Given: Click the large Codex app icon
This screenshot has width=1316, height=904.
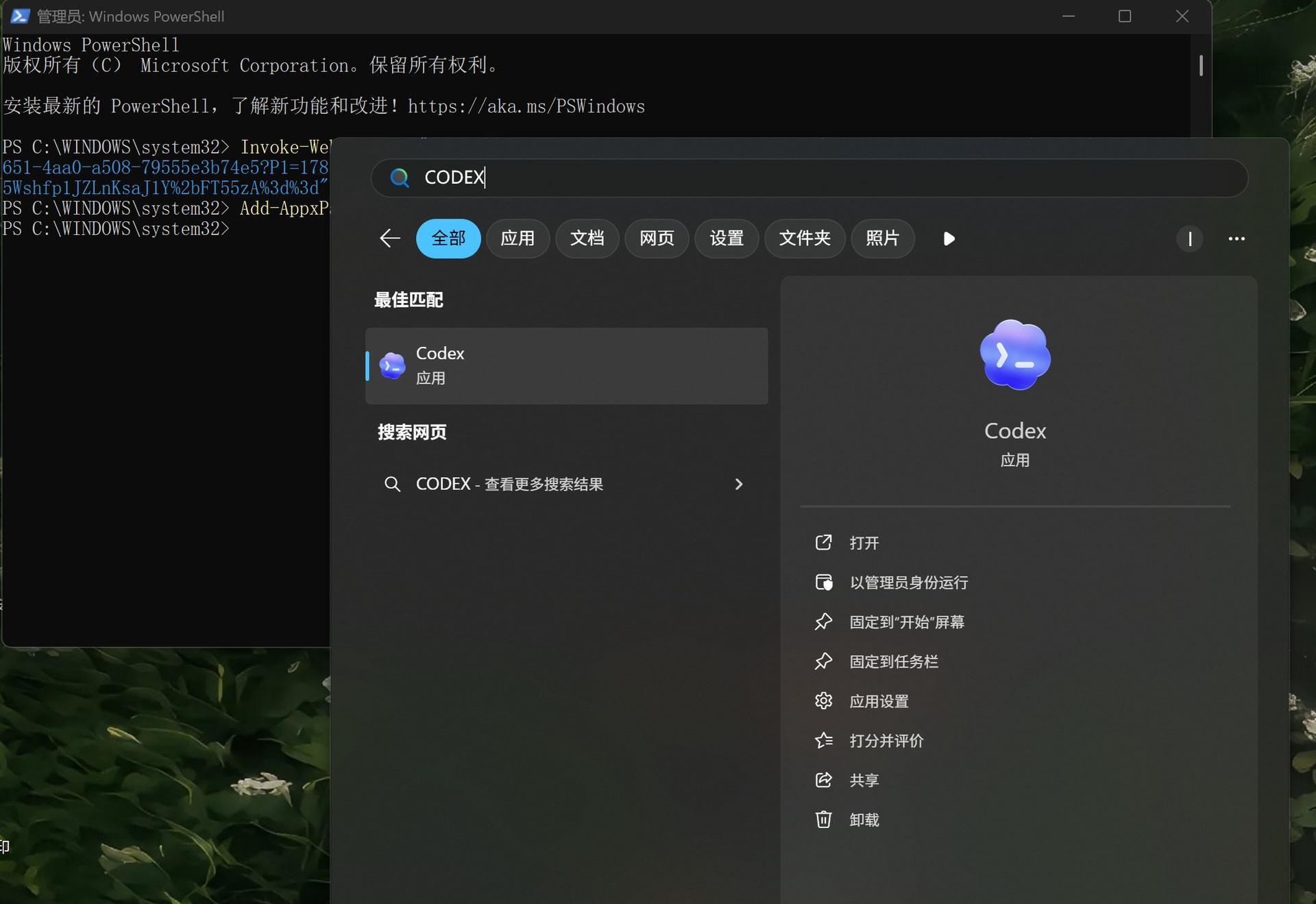Looking at the screenshot, I should click(x=1015, y=355).
